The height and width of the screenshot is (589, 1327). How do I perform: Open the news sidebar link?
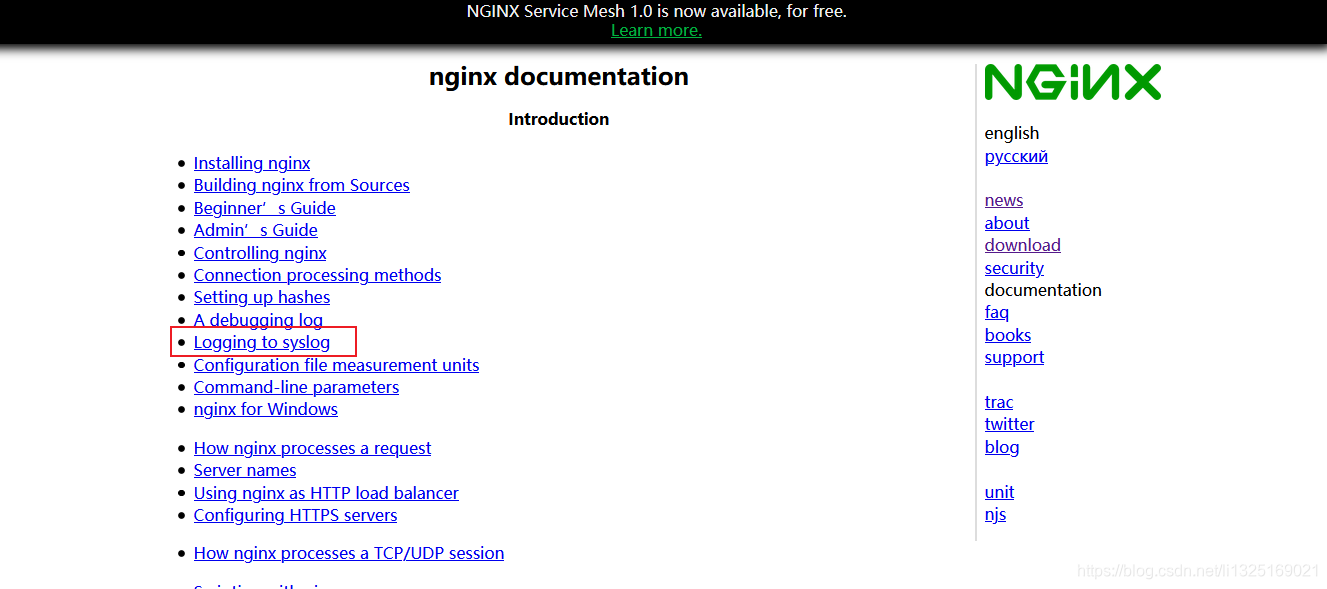(x=1004, y=200)
